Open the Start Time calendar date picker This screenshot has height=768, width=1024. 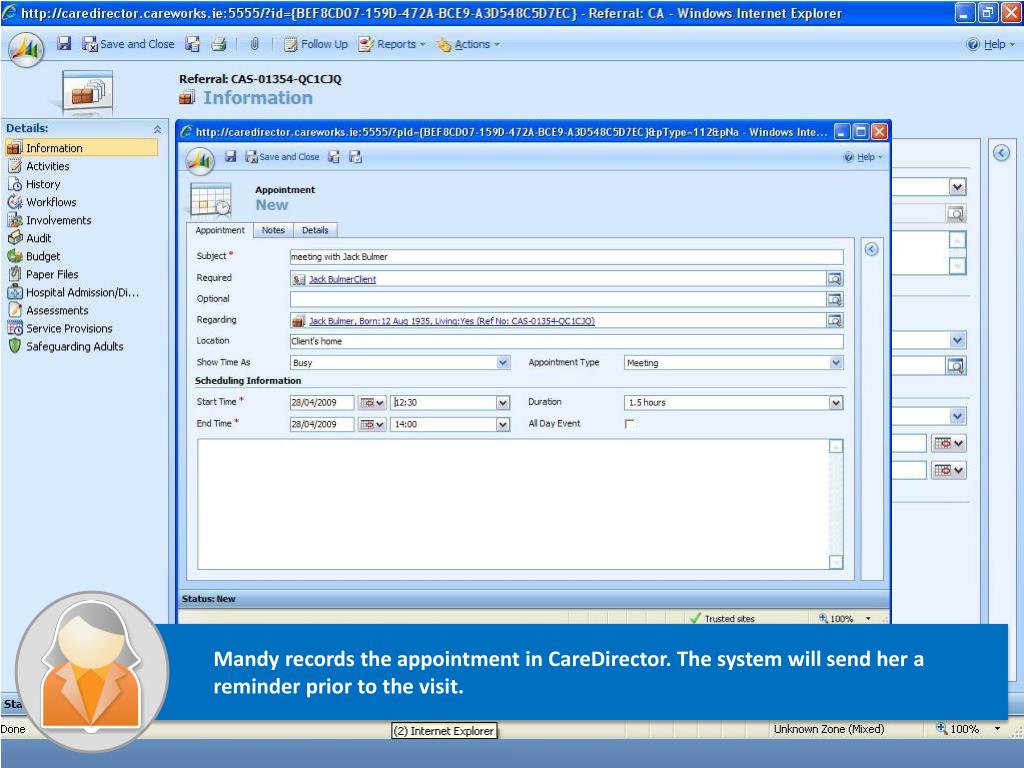[x=372, y=403]
